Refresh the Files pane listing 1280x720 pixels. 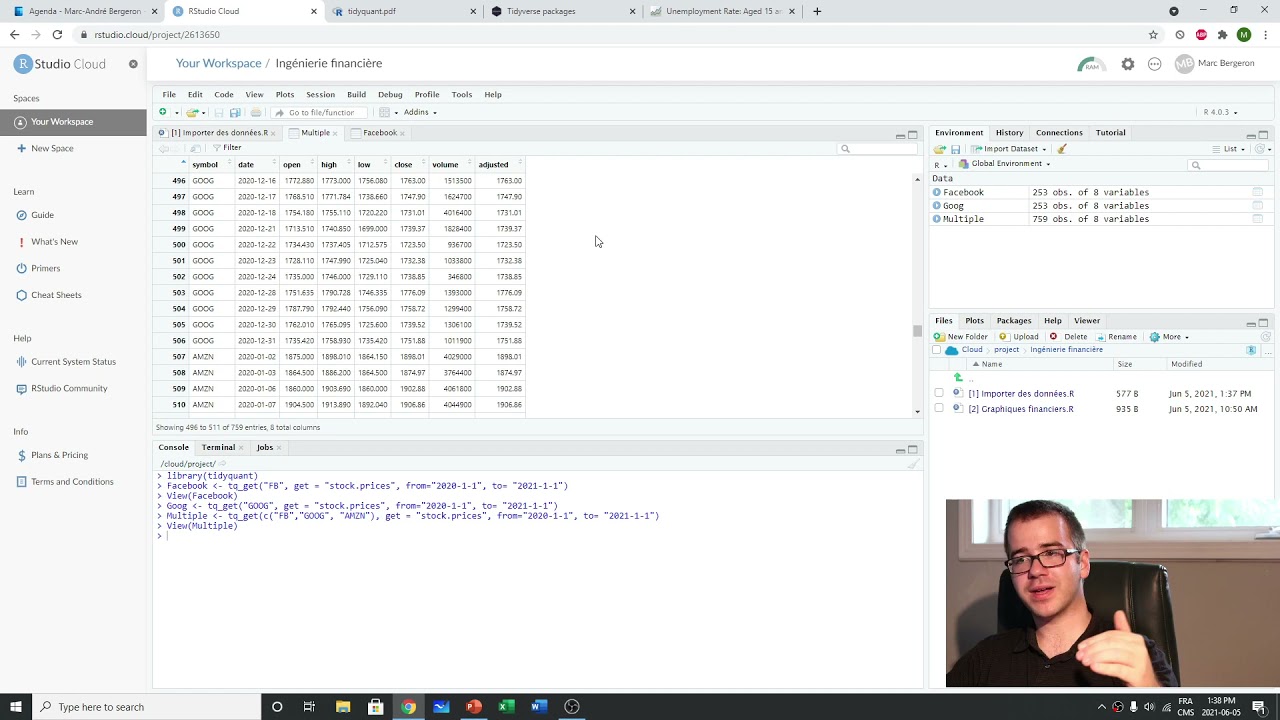(1266, 337)
